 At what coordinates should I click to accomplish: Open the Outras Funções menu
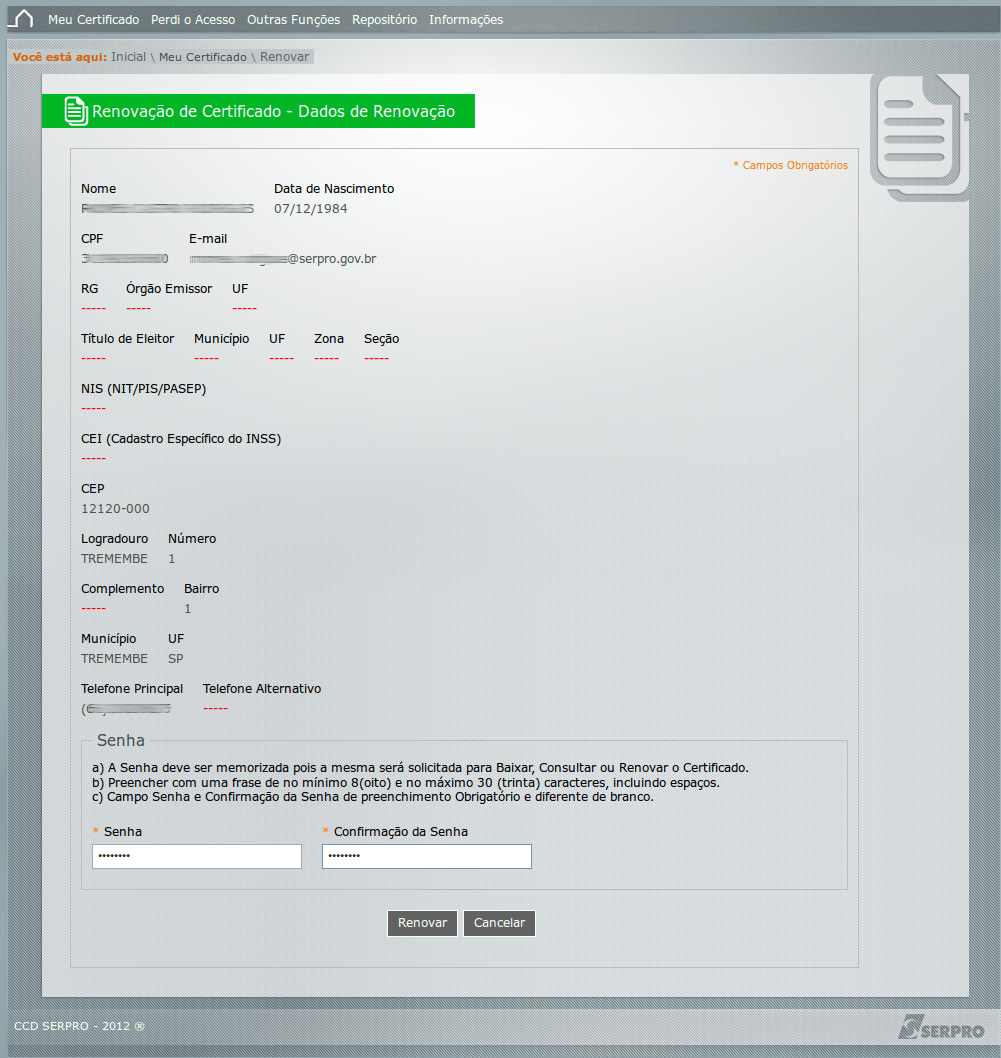[x=293, y=20]
